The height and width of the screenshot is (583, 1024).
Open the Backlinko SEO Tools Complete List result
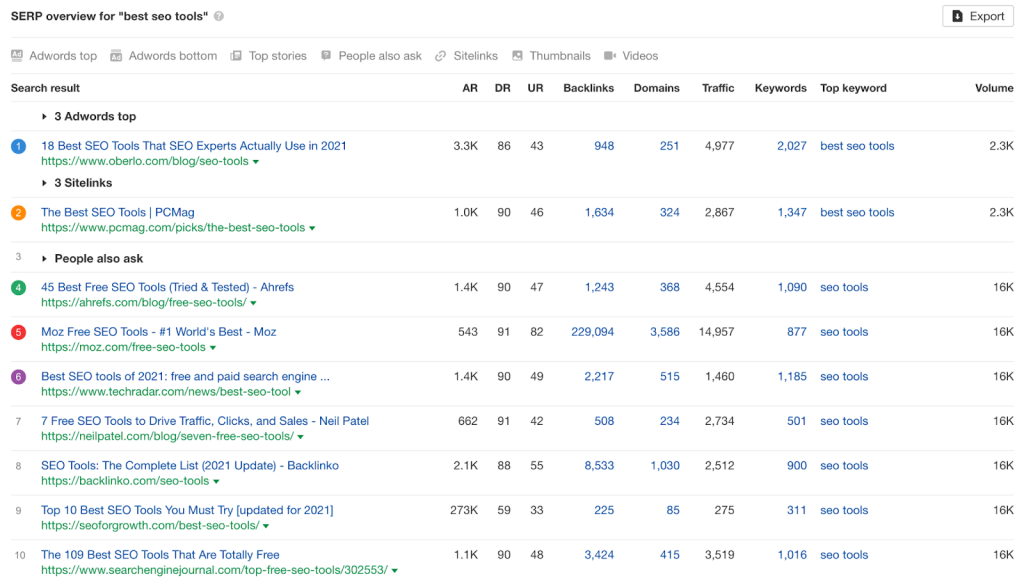[190, 465]
